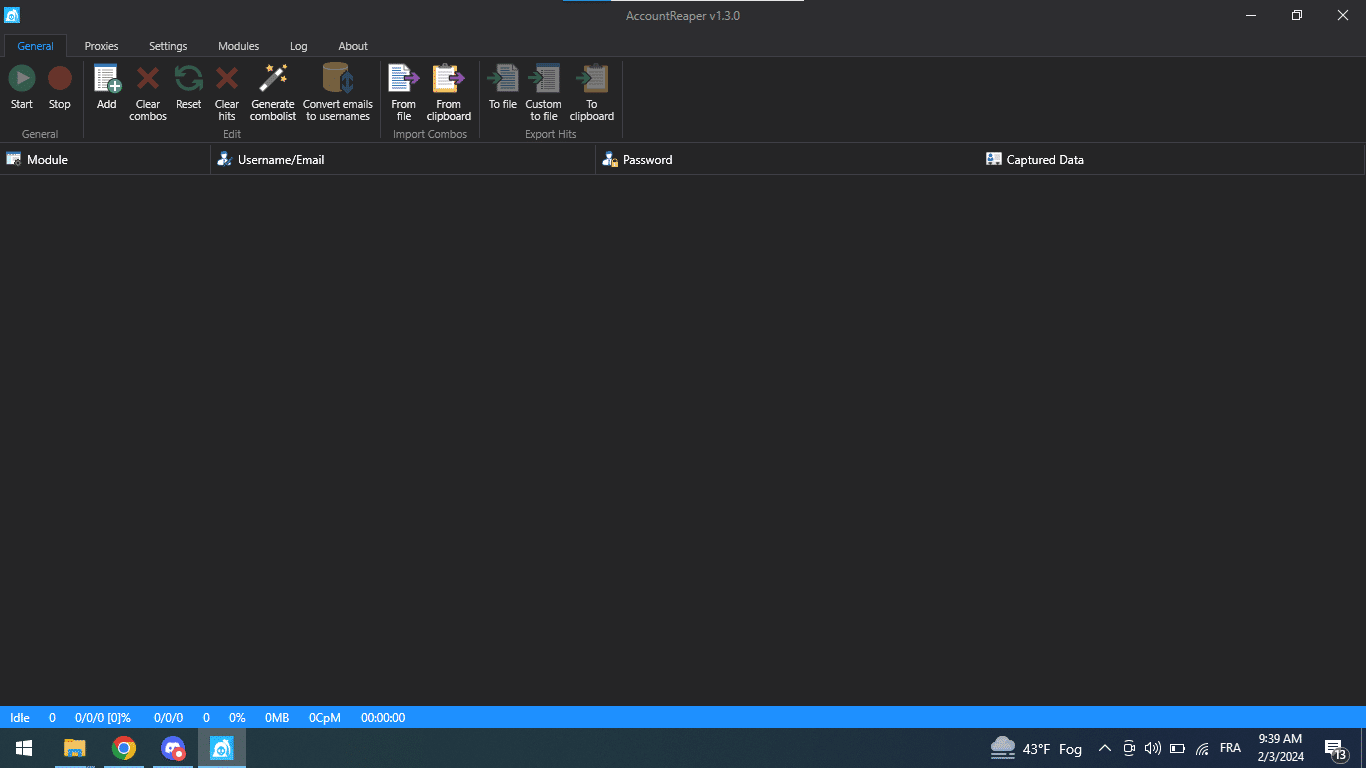Import combos From clipboard

click(449, 78)
